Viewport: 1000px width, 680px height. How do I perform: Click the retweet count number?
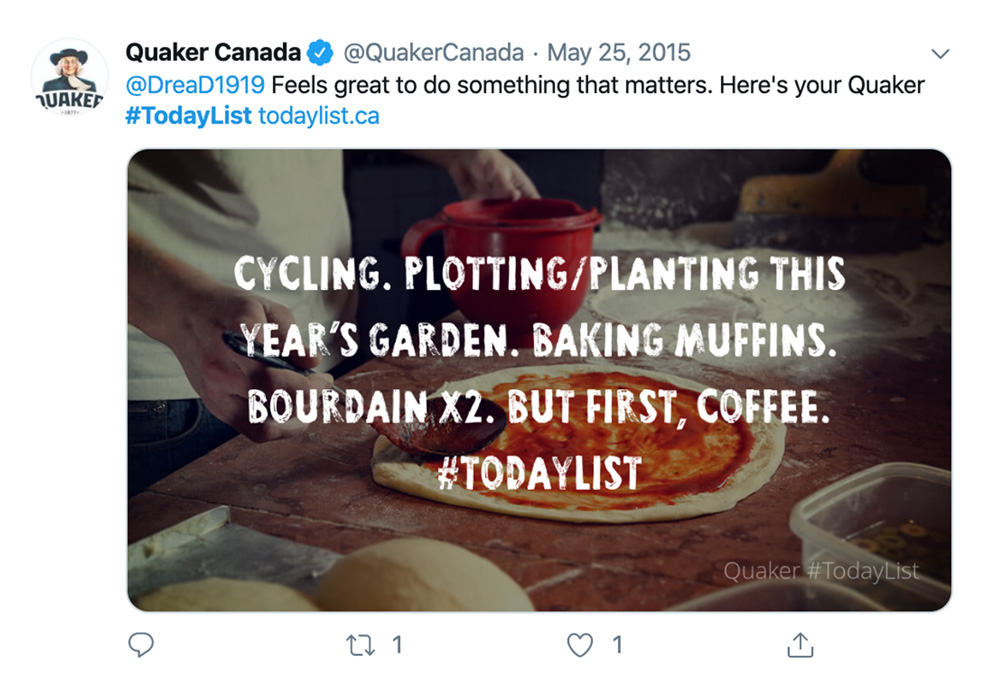click(396, 645)
